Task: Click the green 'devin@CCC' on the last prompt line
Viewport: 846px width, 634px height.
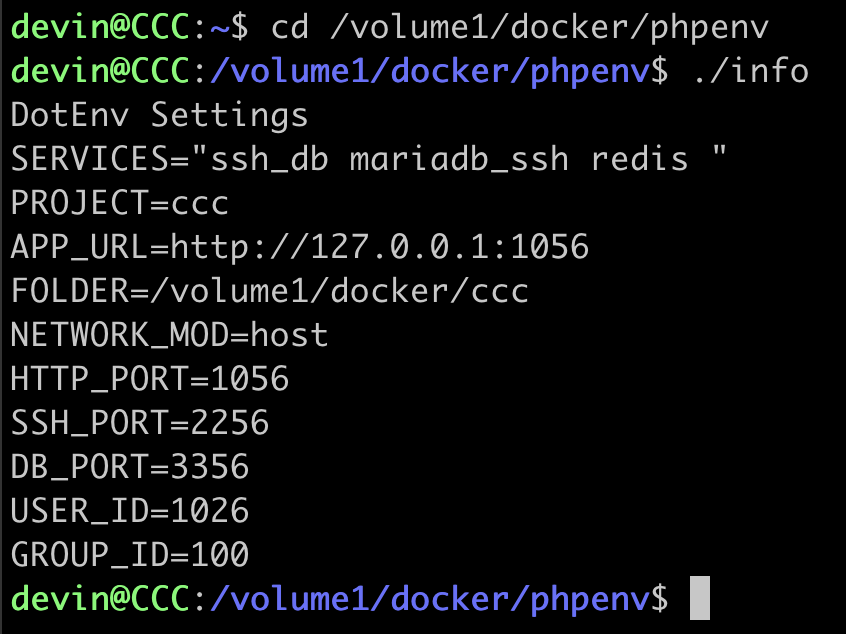Action: click(100, 598)
